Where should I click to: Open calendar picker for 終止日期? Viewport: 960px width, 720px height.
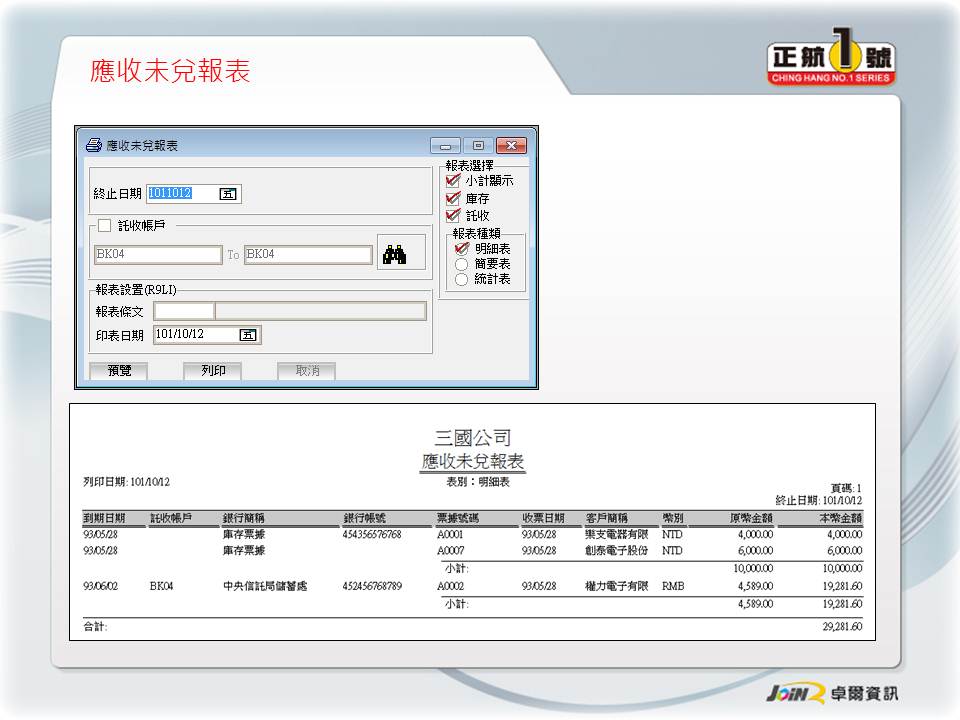(229, 194)
